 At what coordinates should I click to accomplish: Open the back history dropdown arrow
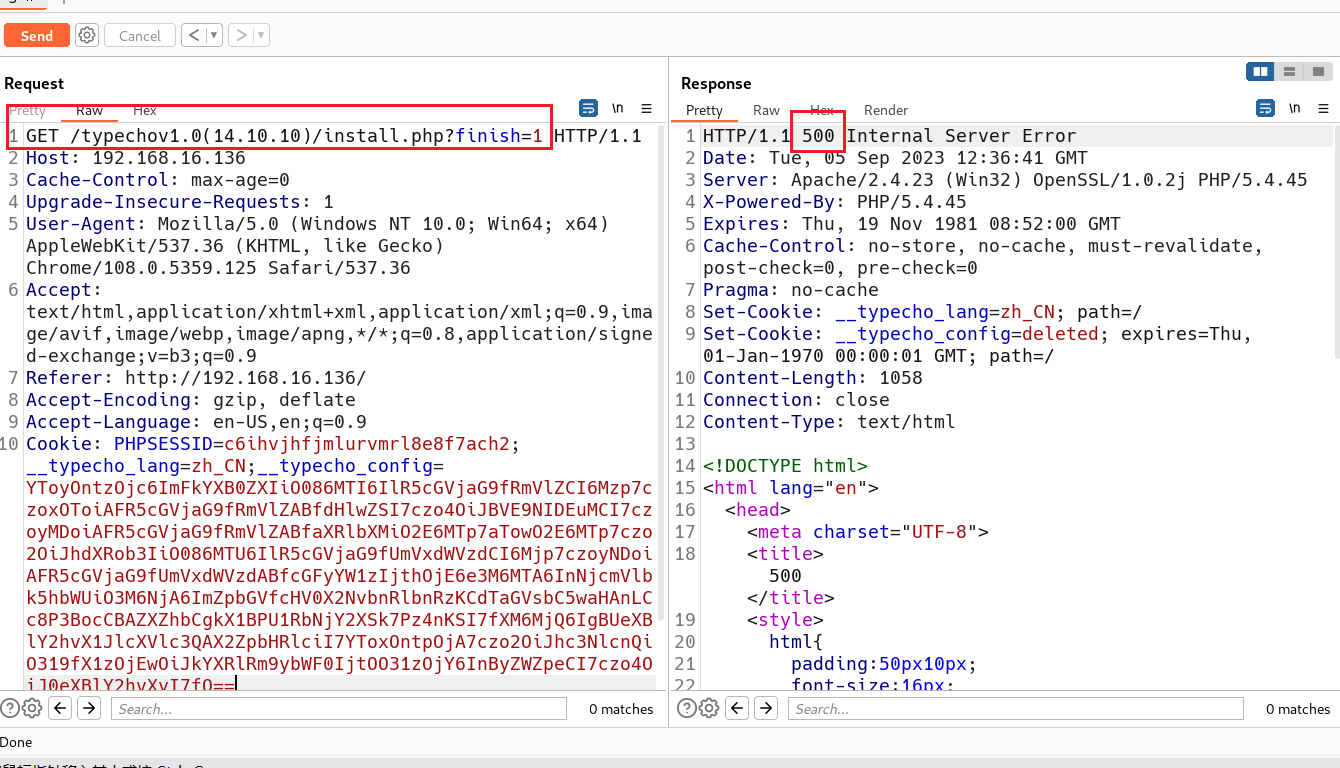[x=215, y=35]
